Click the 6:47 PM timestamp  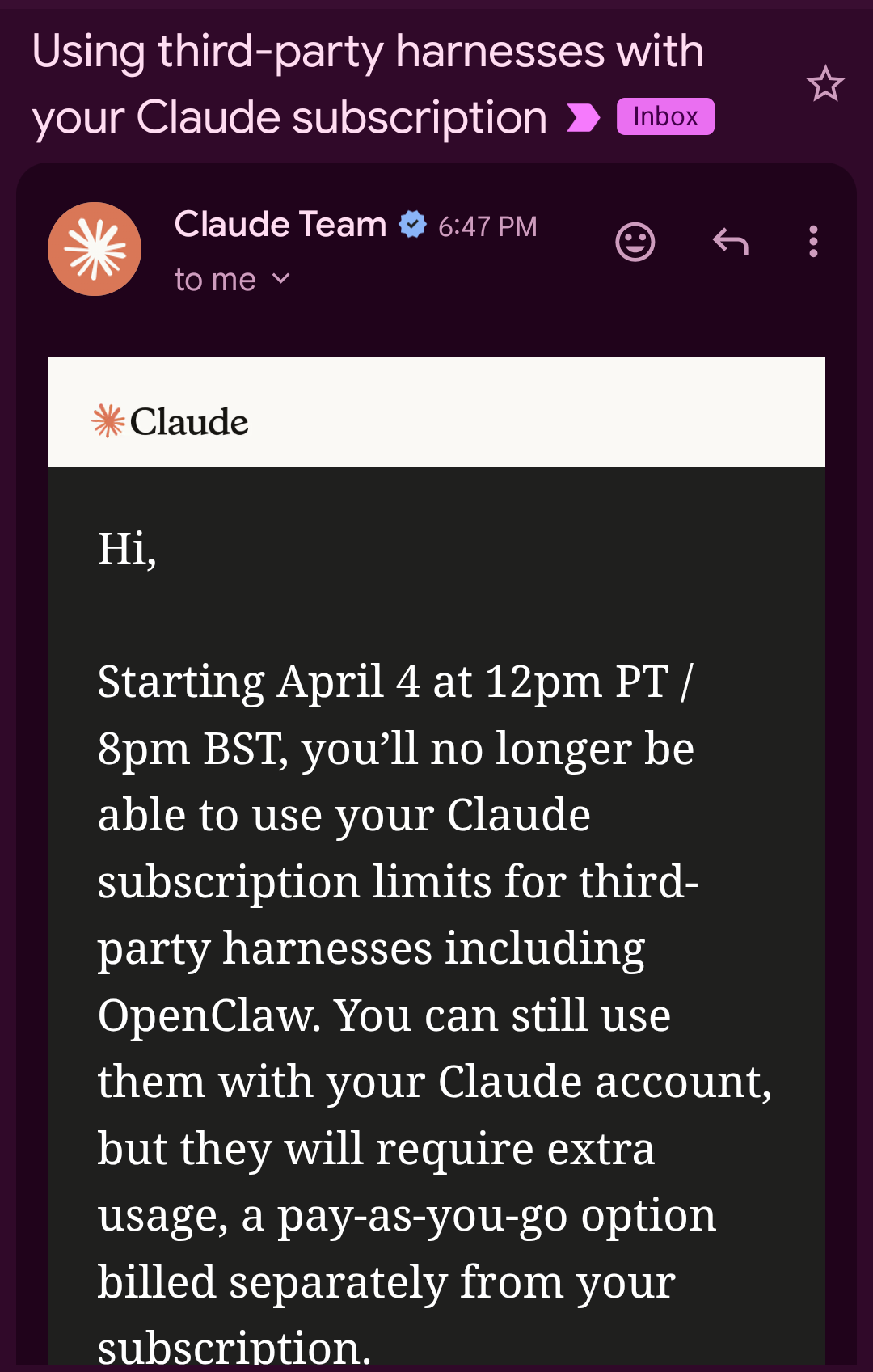click(487, 226)
